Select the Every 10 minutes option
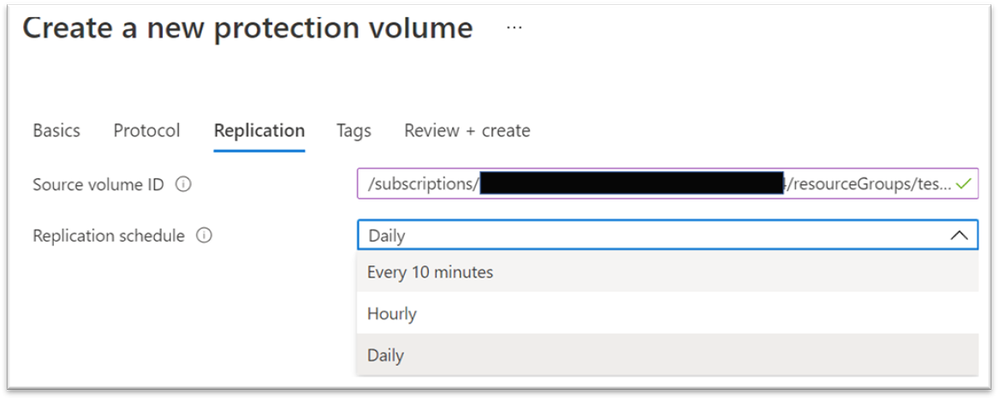The height and width of the screenshot is (400, 999). pos(430,272)
